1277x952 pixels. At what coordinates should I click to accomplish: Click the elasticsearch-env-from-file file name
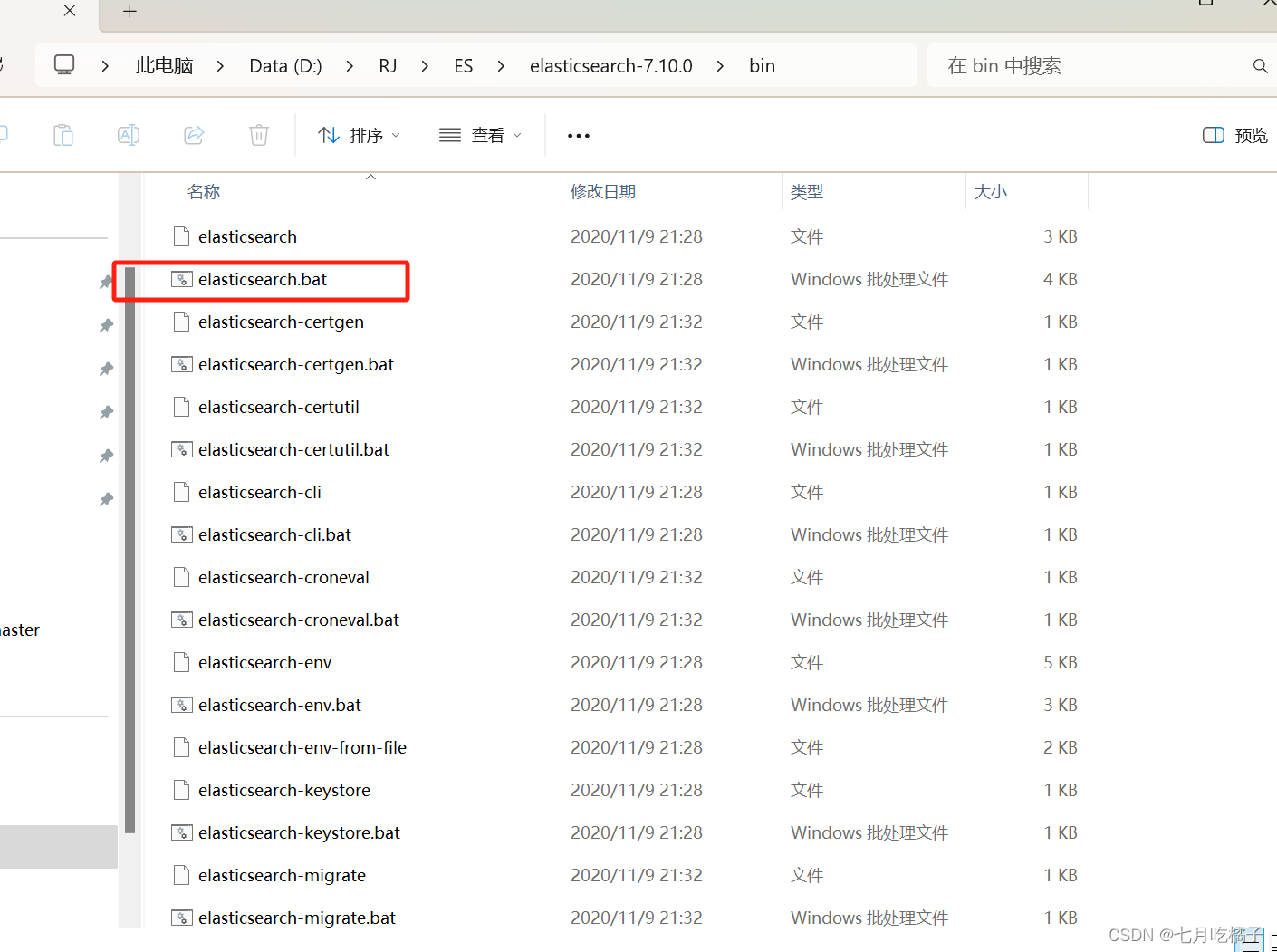302,747
